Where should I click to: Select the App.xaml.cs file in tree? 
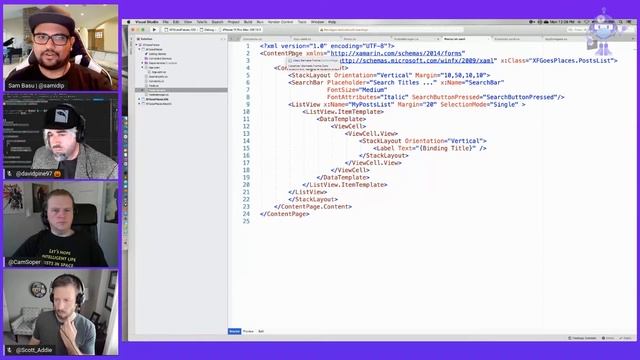coord(158,72)
